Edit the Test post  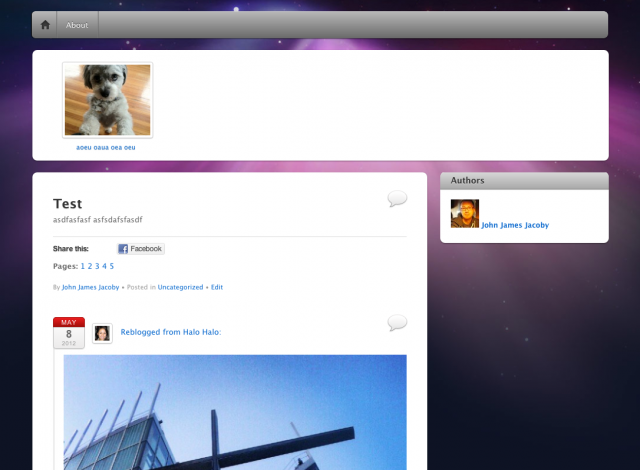coord(217,287)
